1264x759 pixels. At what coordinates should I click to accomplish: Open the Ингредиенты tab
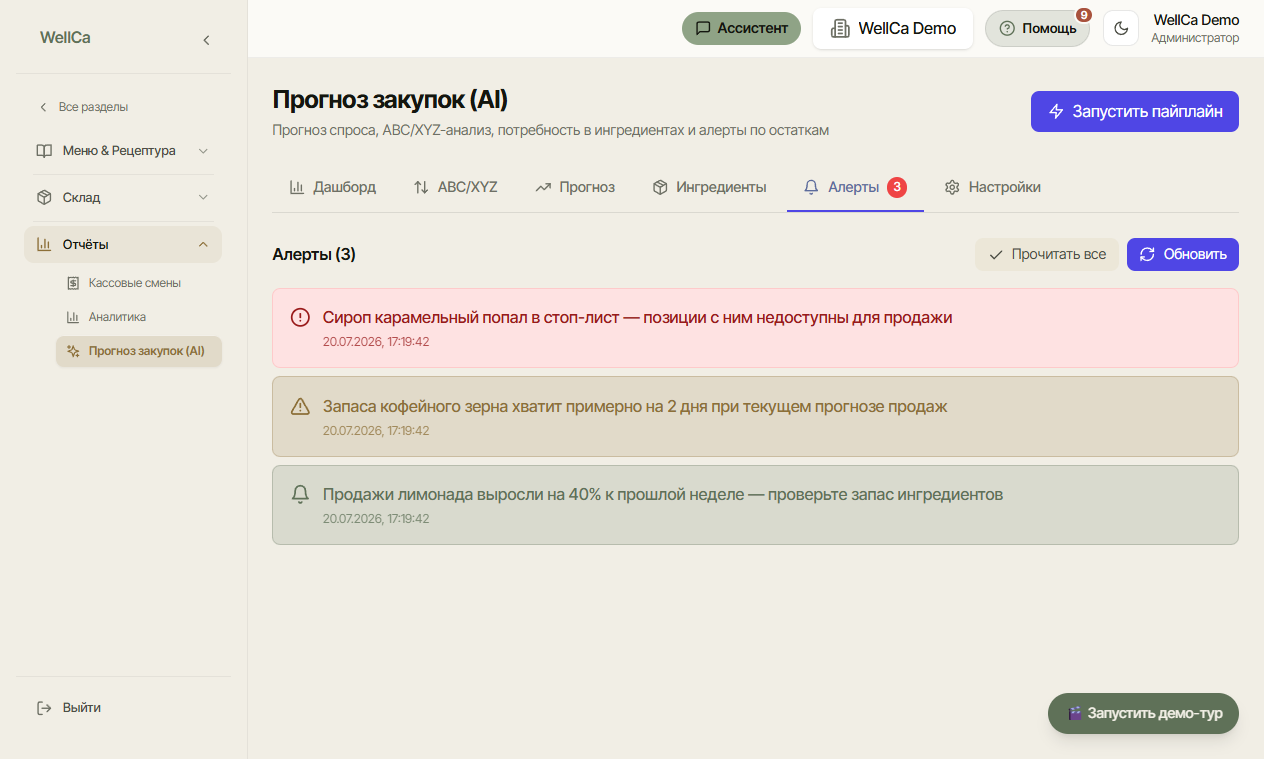[709, 187]
